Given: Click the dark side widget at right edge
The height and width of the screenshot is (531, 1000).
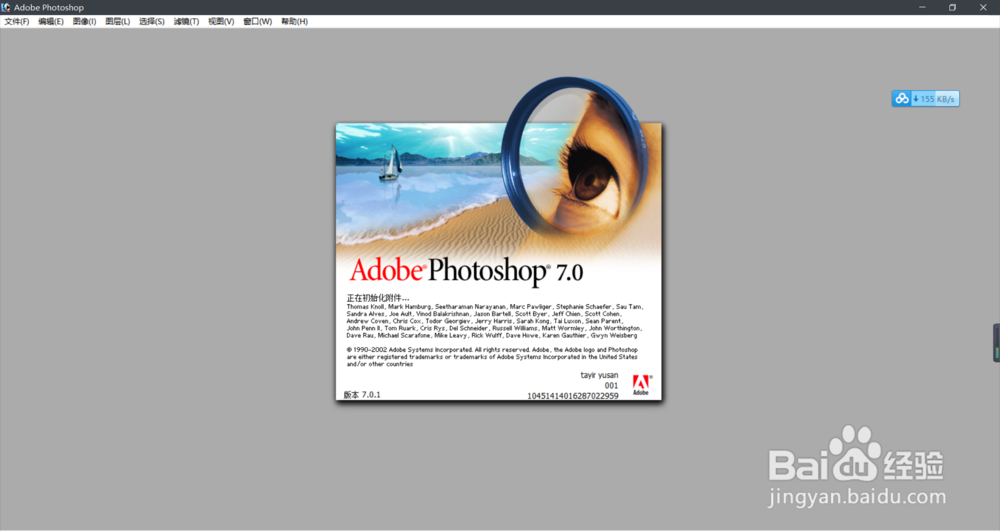Looking at the screenshot, I should point(996,343).
